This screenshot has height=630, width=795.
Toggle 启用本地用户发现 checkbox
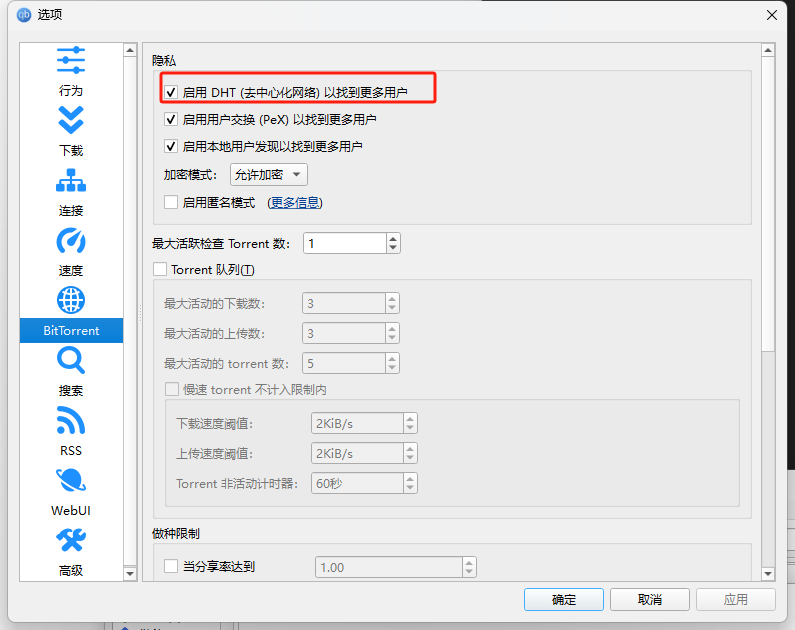click(x=171, y=146)
